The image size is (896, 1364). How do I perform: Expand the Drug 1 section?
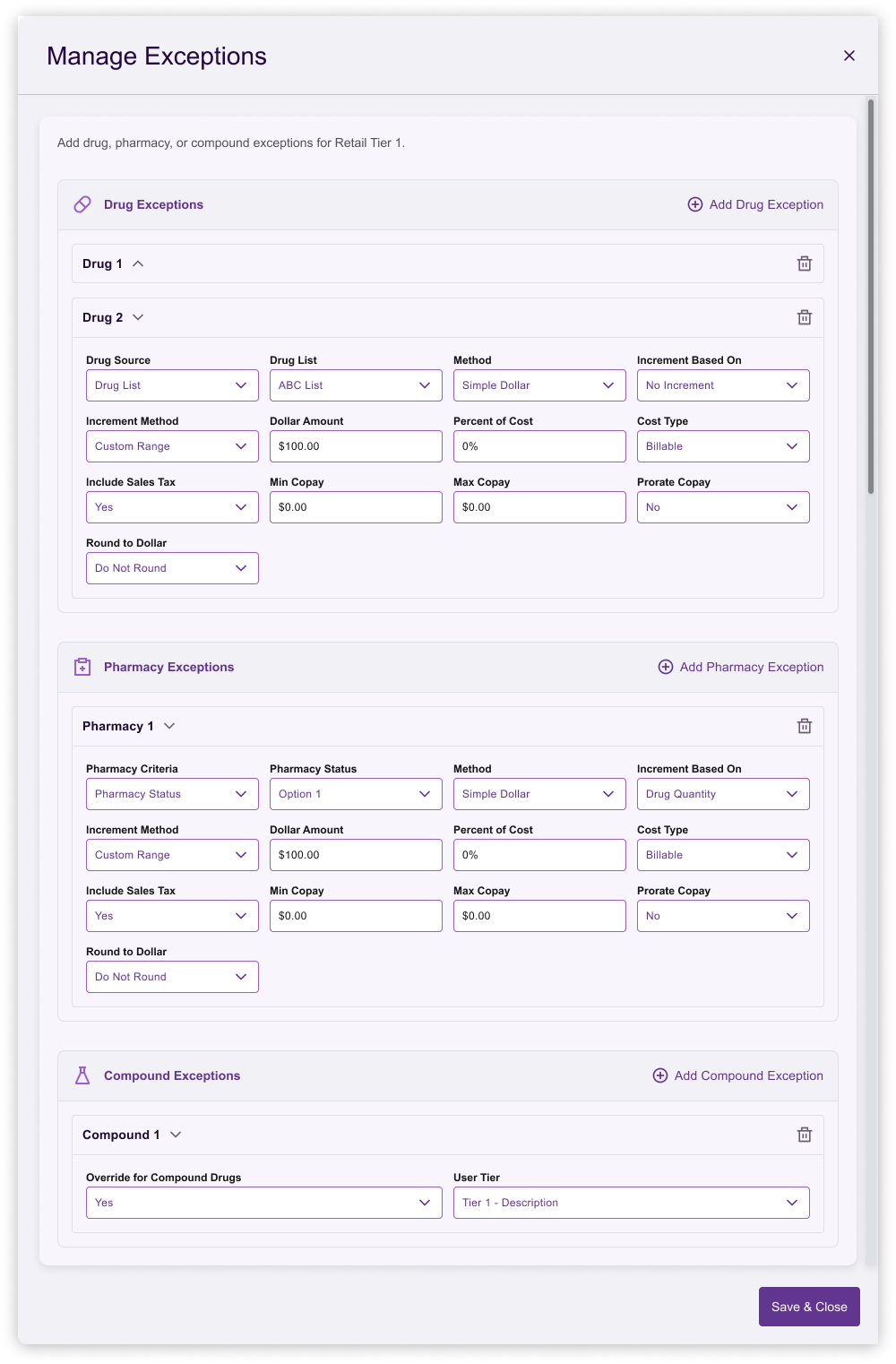(x=138, y=263)
